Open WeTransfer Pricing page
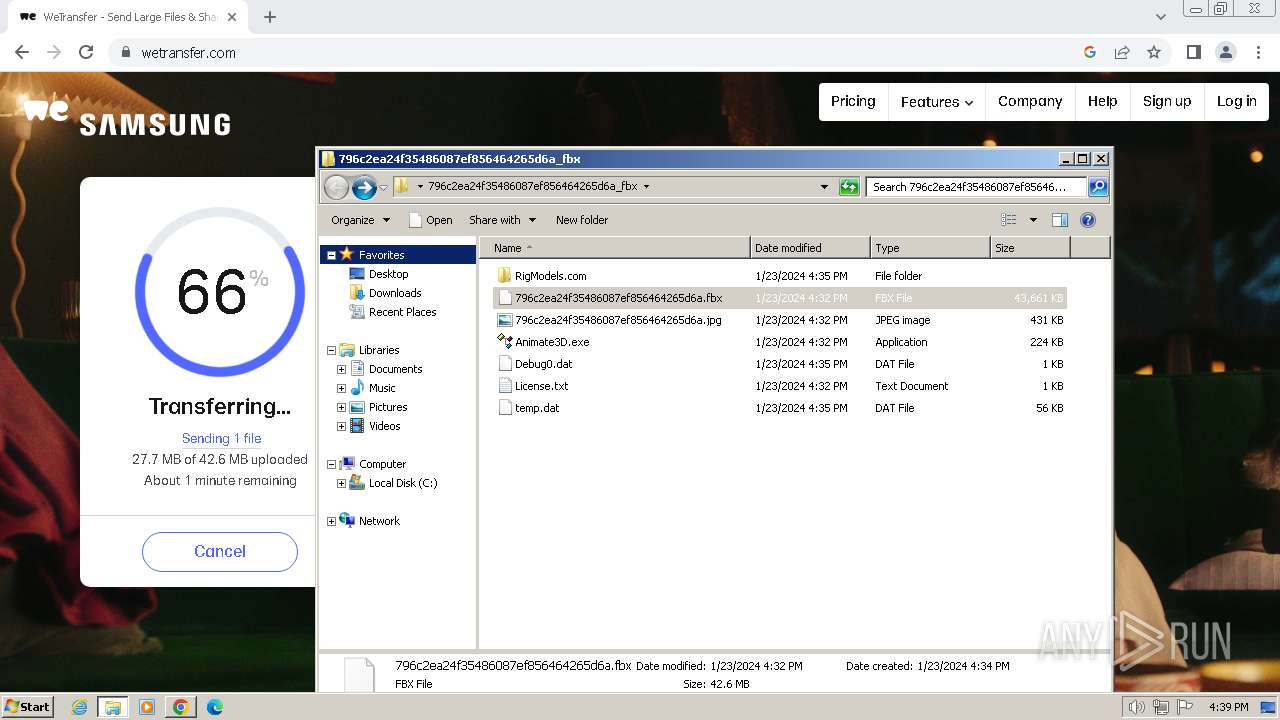The image size is (1280, 720). coord(853,101)
